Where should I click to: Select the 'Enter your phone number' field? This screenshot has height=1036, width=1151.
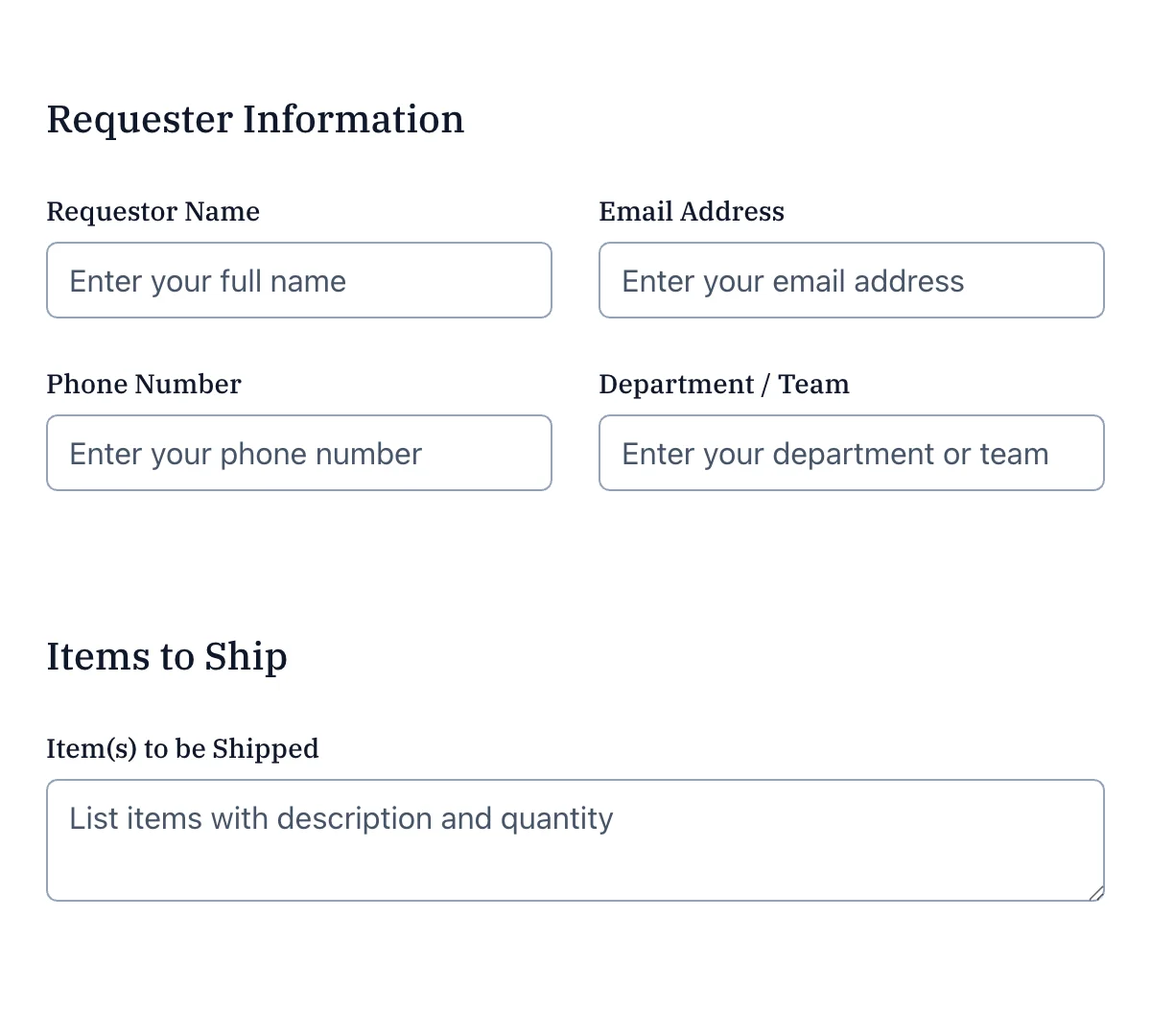[299, 453]
